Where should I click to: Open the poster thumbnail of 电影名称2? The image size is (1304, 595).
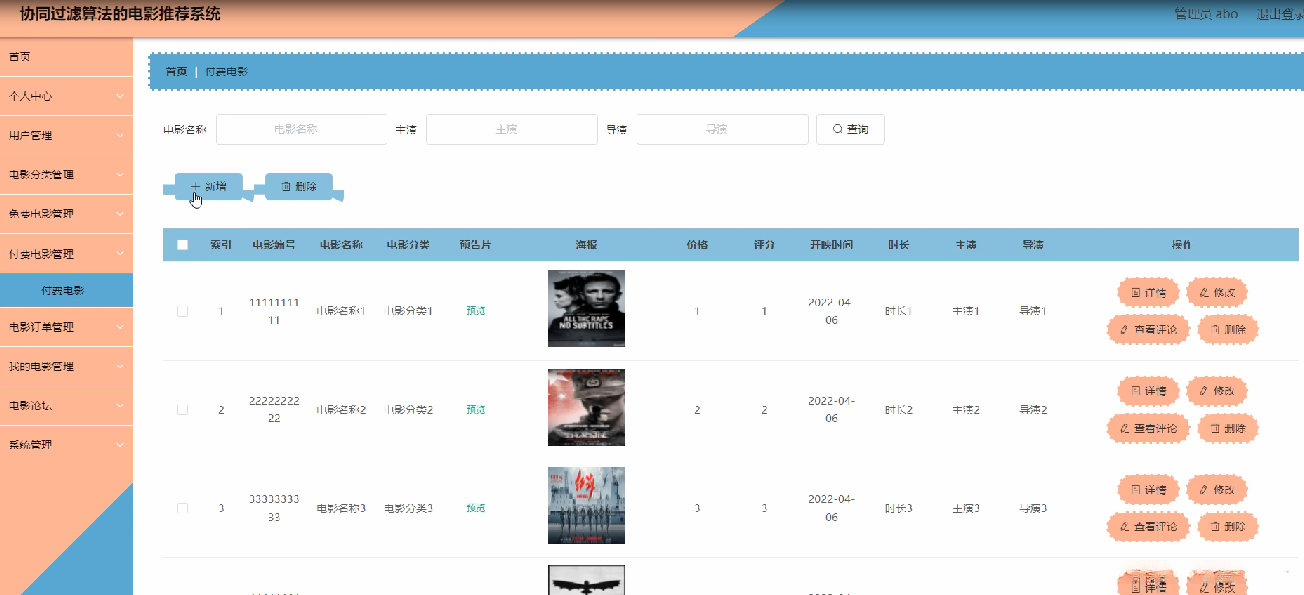click(x=586, y=407)
